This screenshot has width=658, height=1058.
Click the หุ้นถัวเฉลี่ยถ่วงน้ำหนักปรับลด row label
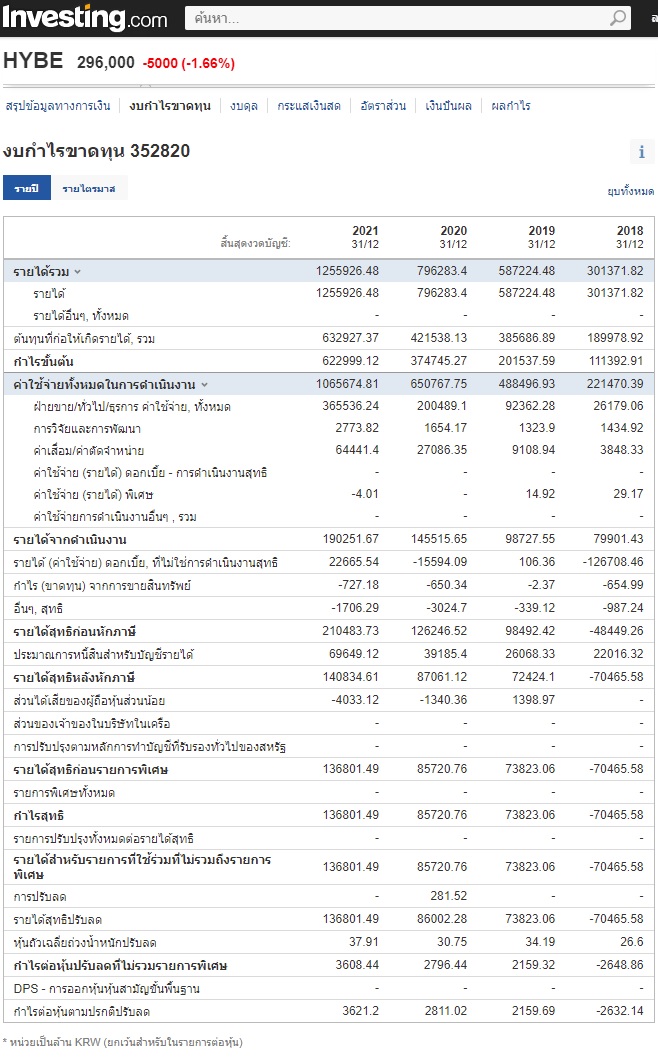click(x=85, y=943)
